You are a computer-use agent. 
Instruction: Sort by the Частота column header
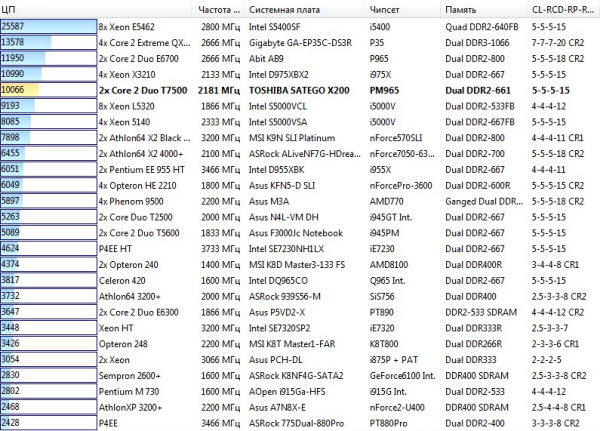(x=218, y=10)
